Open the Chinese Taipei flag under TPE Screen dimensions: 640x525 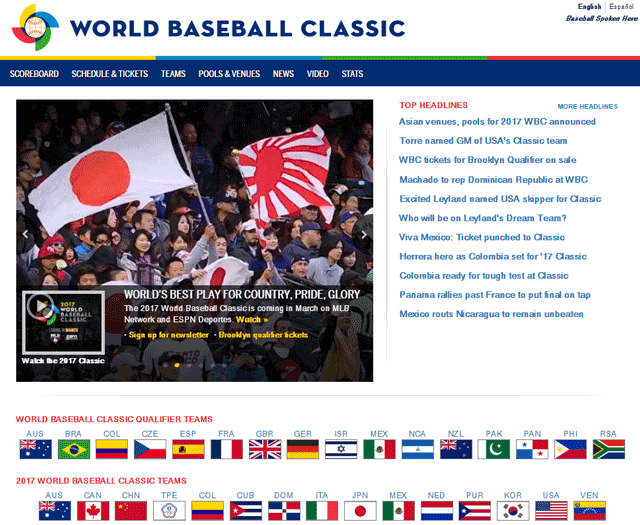[169, 511]
